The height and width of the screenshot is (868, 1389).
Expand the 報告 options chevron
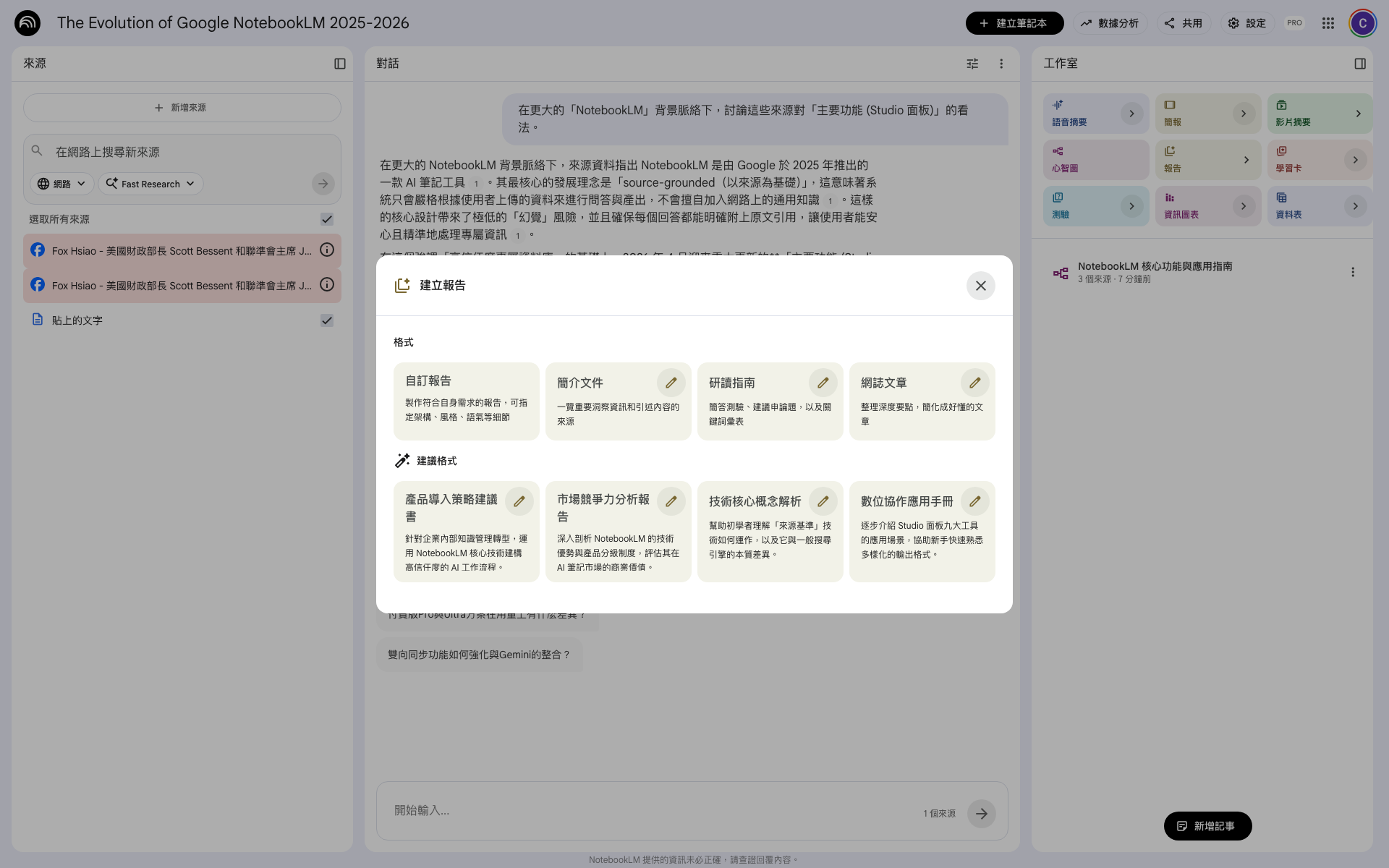click(1246, 160)
